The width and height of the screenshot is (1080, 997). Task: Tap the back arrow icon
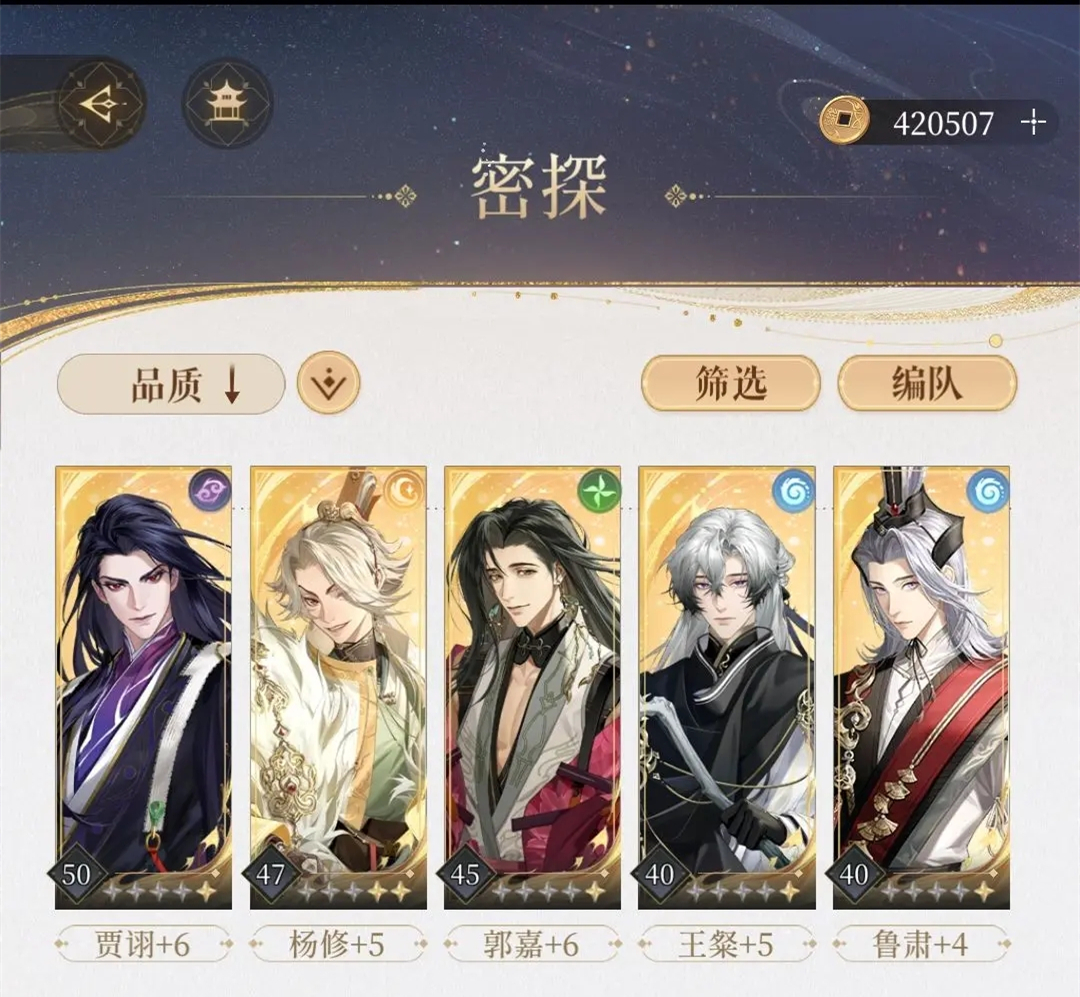coord(101,104)
